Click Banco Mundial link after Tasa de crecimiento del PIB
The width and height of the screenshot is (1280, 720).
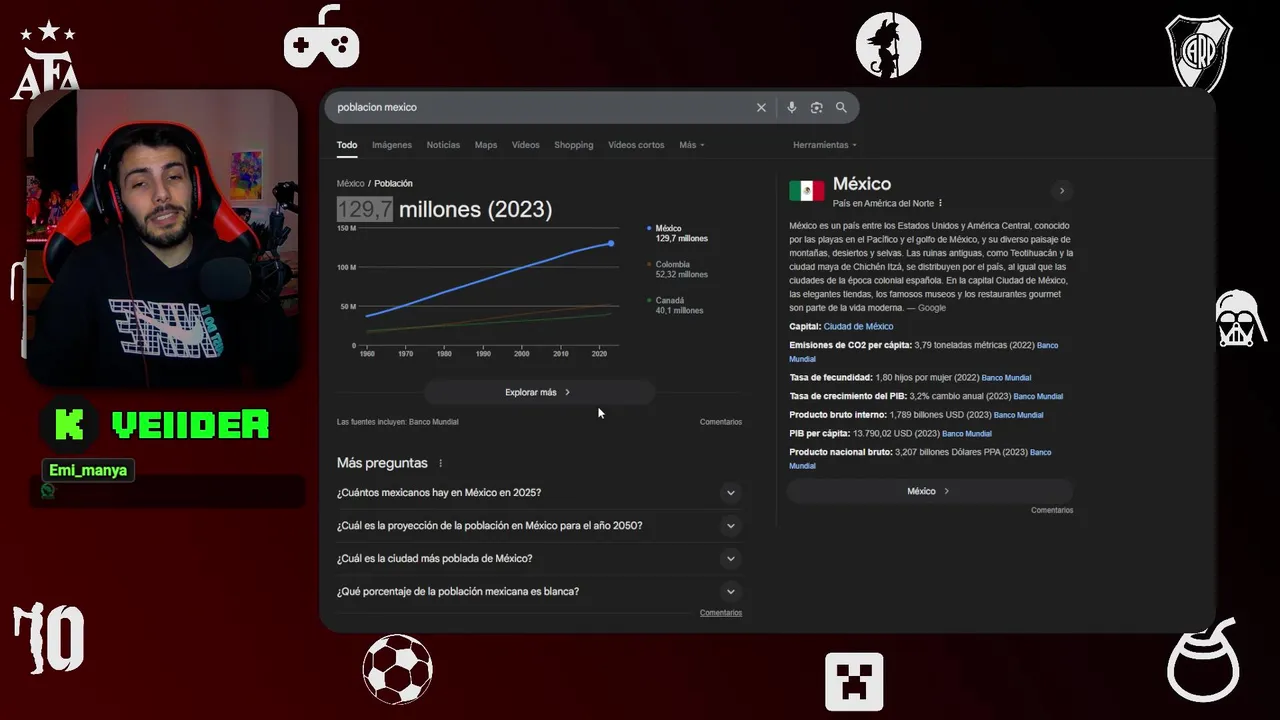pos(1038,397)
